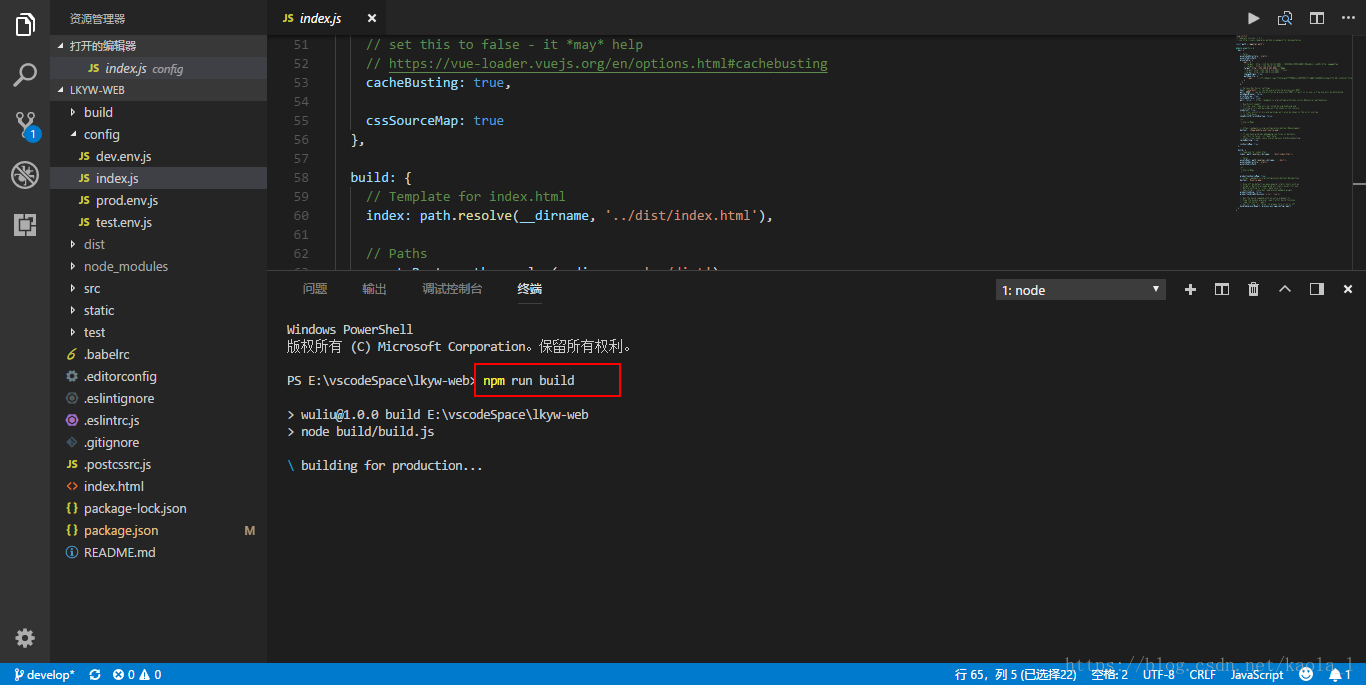The height and width of the screenshot is (685, 1366).
Task: Go to line via 行 65, 列 5 indicator
Action: (1015, 675)
